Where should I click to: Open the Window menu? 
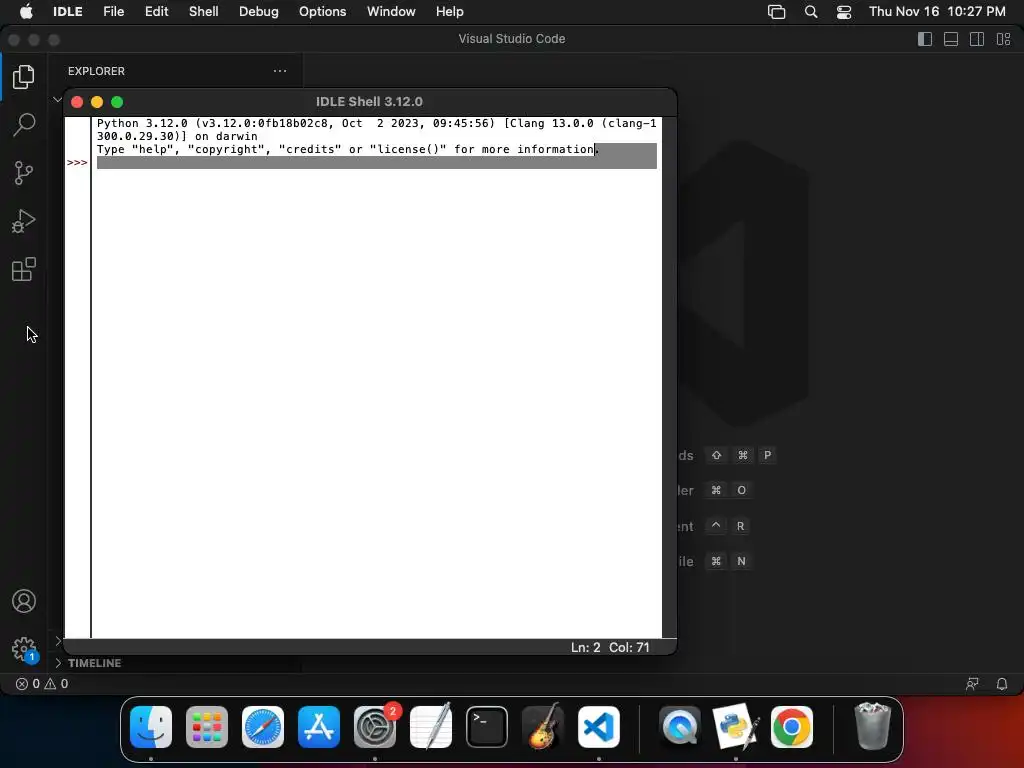coord(391,12)
